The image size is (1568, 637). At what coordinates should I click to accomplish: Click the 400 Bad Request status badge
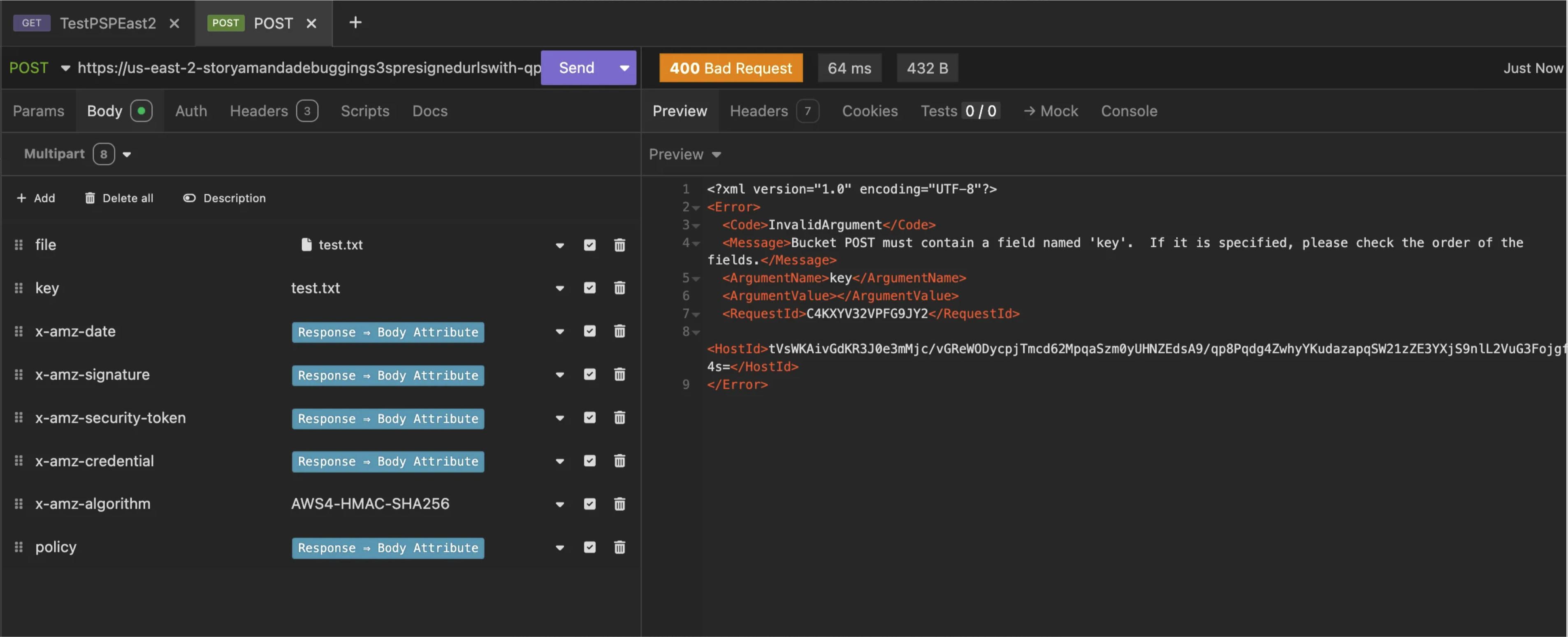(731, 68)
